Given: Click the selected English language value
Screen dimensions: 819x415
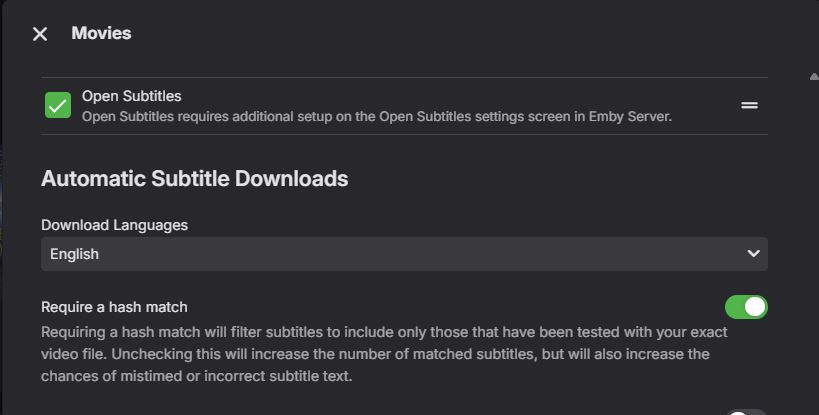Looking at the screenshot, I should [x=75, y=254].
